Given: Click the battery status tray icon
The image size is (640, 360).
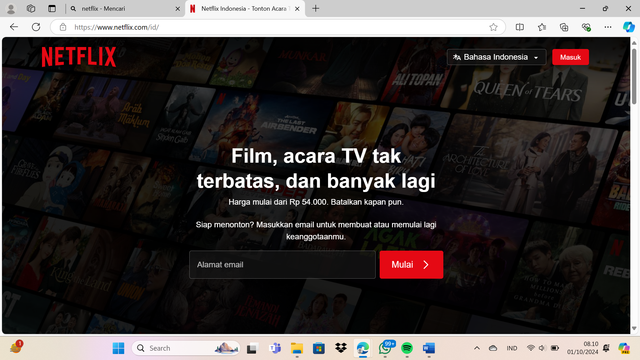Looking at the screenshot, I should (x=555, y=348).
